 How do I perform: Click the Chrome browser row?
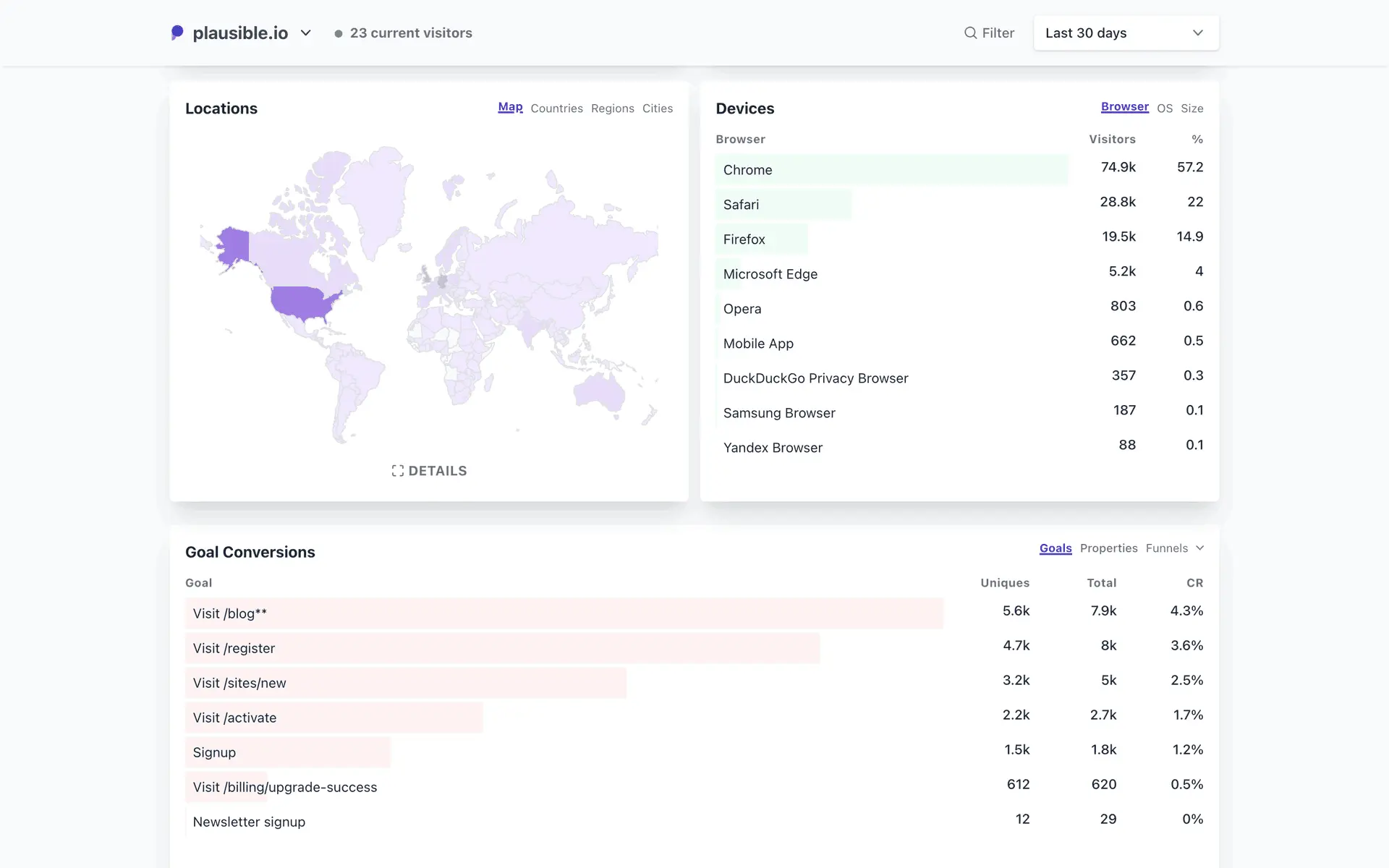(x=747, y=170)
